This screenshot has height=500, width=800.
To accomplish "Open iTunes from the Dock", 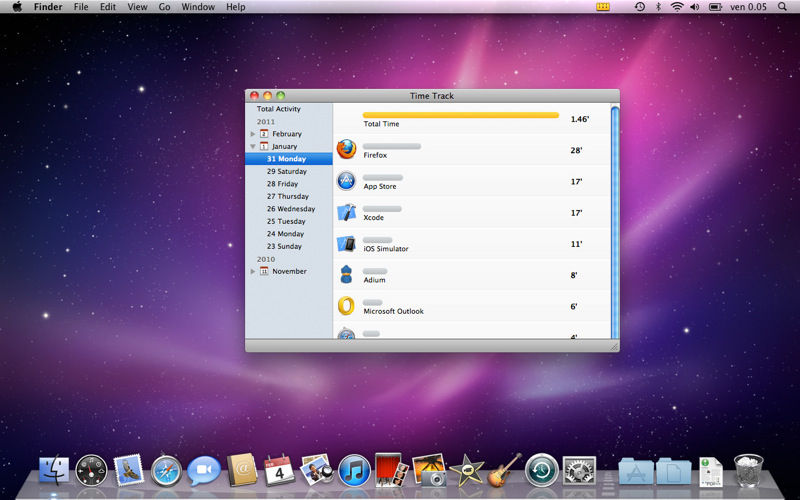I will (x=355, y=470).
